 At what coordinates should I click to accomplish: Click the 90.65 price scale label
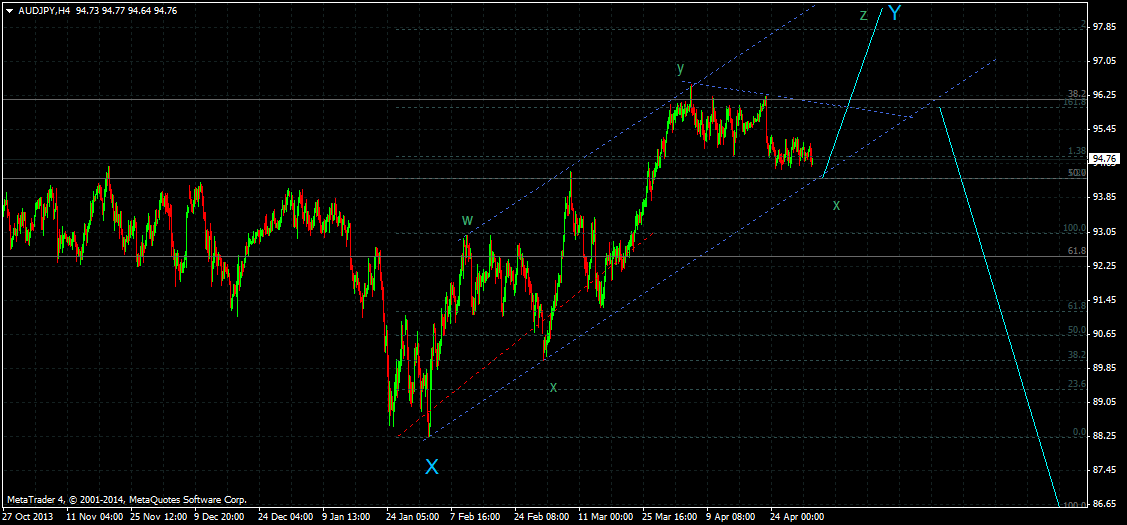pyautogui.click(x=1105, y=334)
